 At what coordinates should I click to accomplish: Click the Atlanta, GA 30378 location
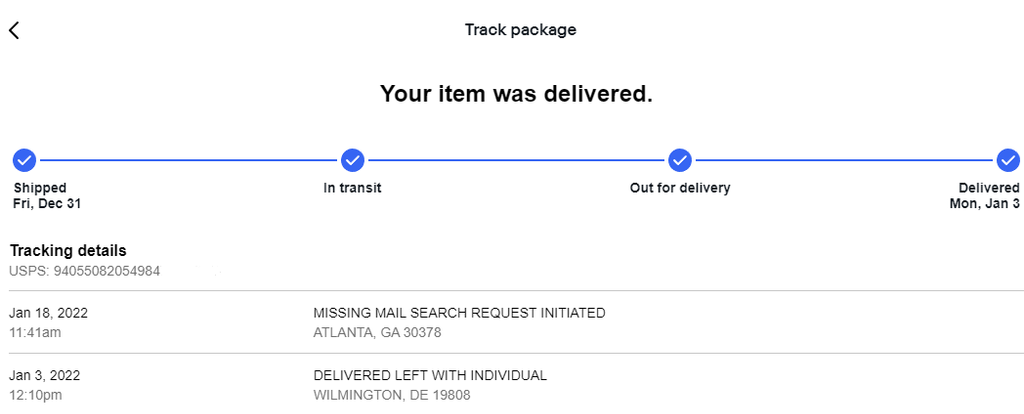[x=377, y=332]
